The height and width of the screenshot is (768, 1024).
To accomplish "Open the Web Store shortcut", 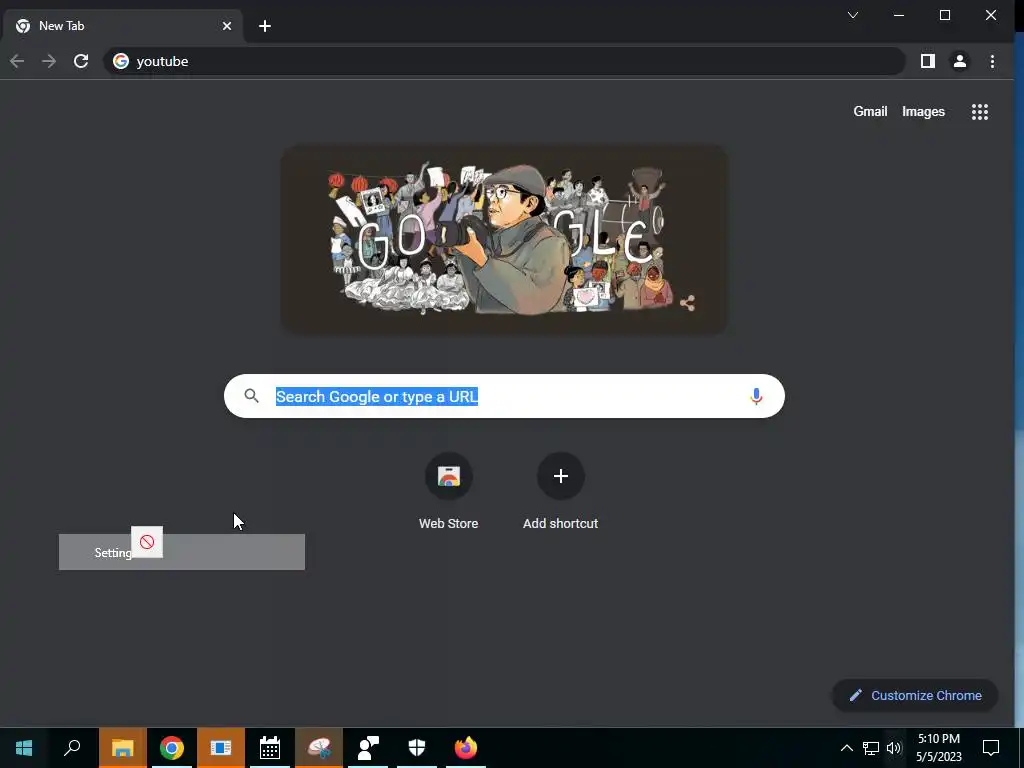I will [449, 476].
